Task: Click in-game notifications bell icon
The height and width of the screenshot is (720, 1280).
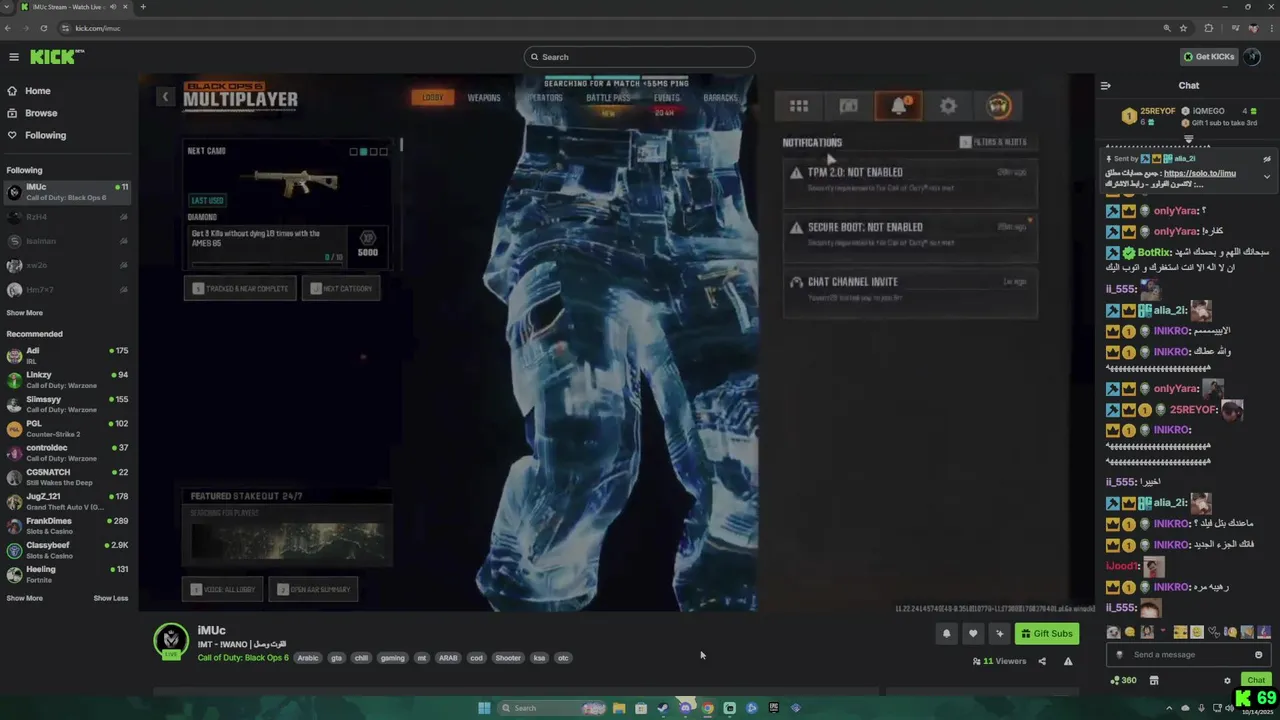Action: point(898,106)
